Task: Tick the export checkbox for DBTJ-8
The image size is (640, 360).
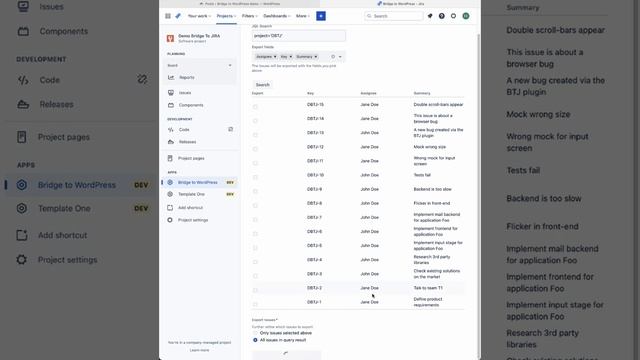Action: 255,206
